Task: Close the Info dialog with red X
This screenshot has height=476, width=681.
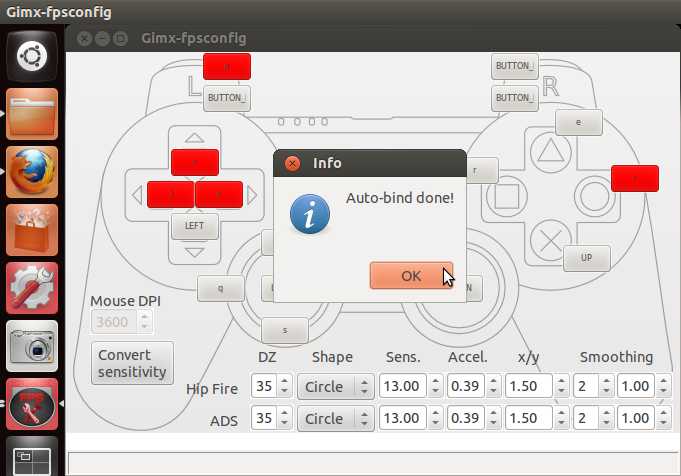Action: click(x=293, y=163)
